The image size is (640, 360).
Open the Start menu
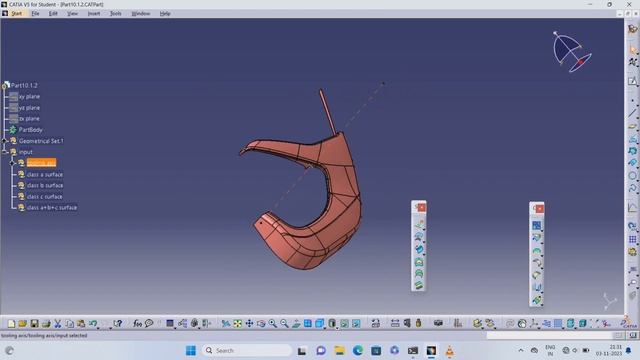[x=16, y=13]
